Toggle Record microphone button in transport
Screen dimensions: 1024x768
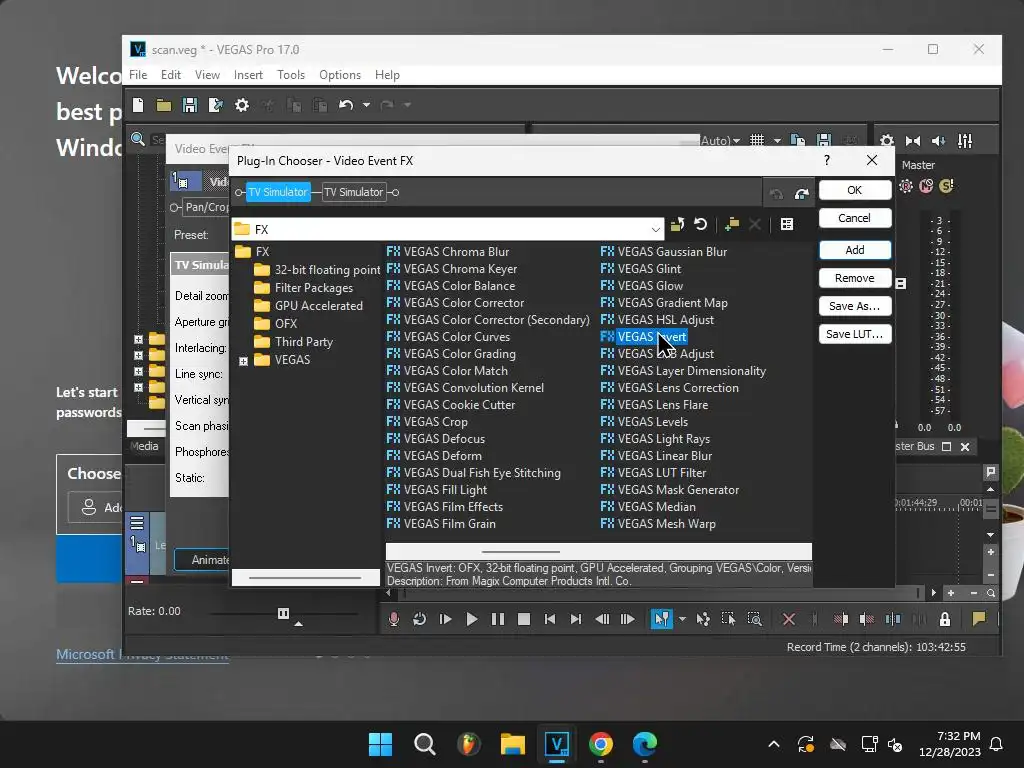tap(393, 619)
